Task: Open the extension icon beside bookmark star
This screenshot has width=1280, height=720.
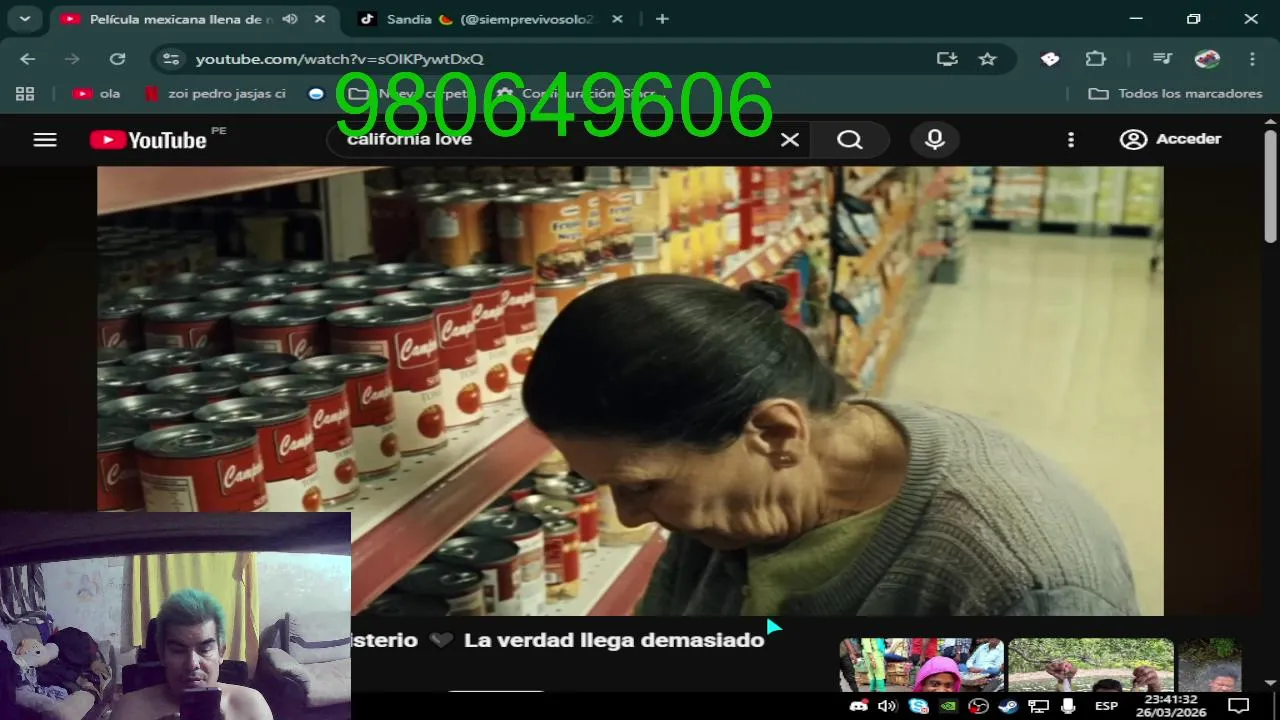Action: [x=1050, y=59]
